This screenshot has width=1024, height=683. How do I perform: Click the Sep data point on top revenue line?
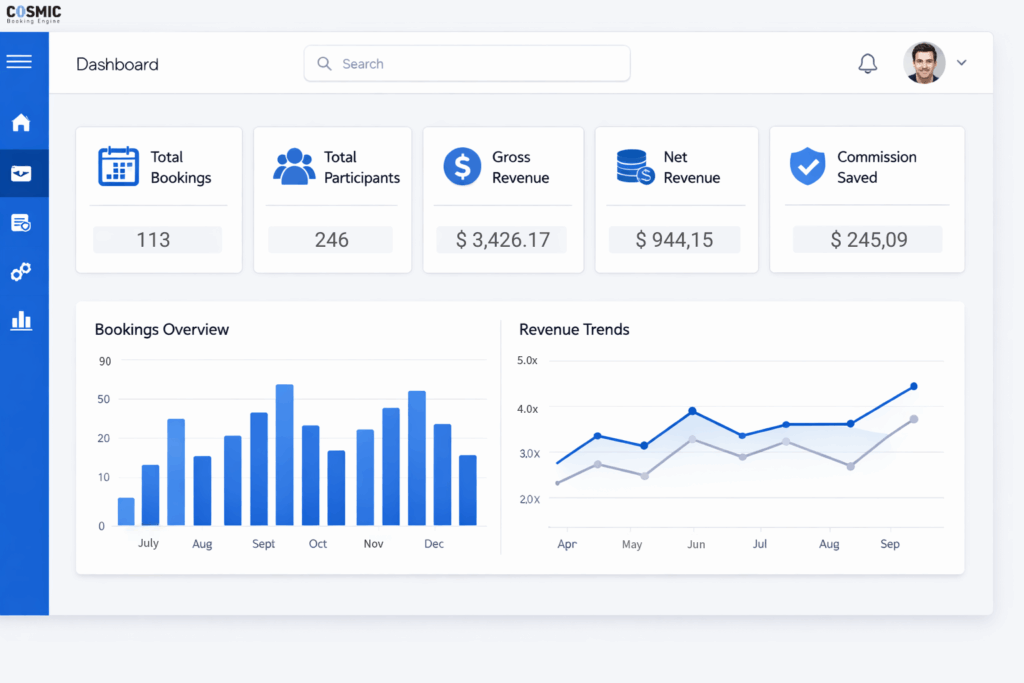coord(913,387)
